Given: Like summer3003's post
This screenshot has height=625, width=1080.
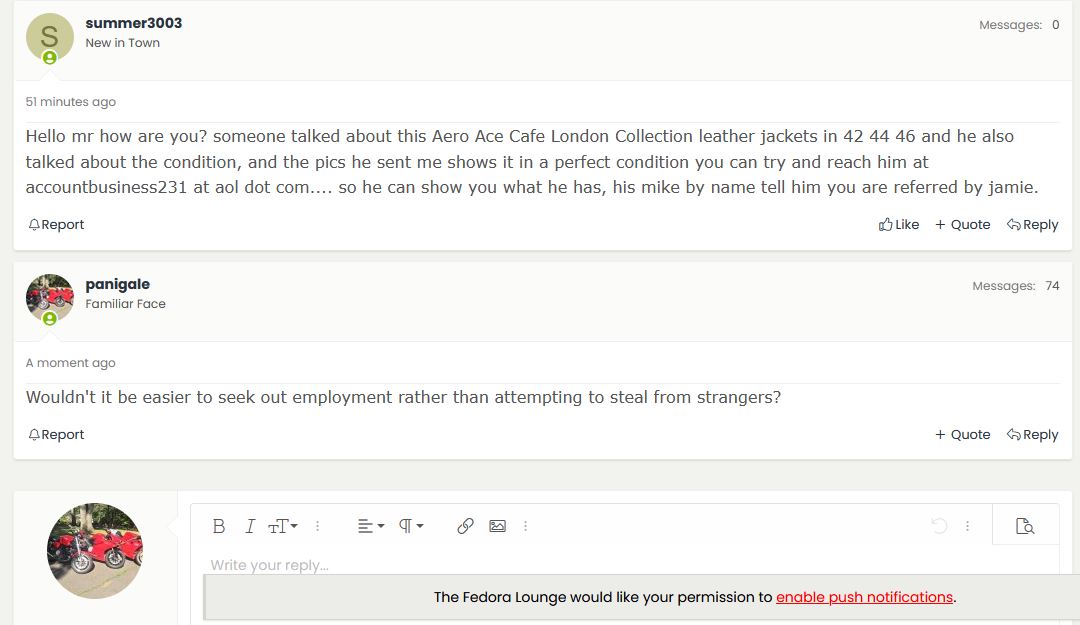Looking at the screenshot, I should click(899, 225).
